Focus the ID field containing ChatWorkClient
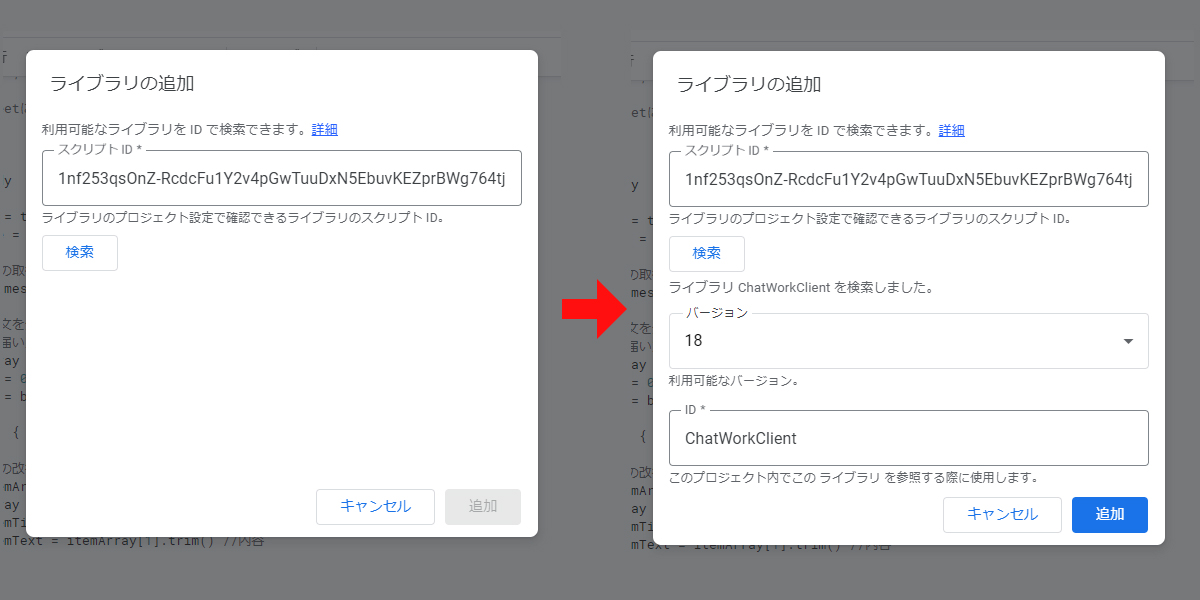The height and width of the screenshot is (600, 1200). pyautogui.click(x=909, y=438)
